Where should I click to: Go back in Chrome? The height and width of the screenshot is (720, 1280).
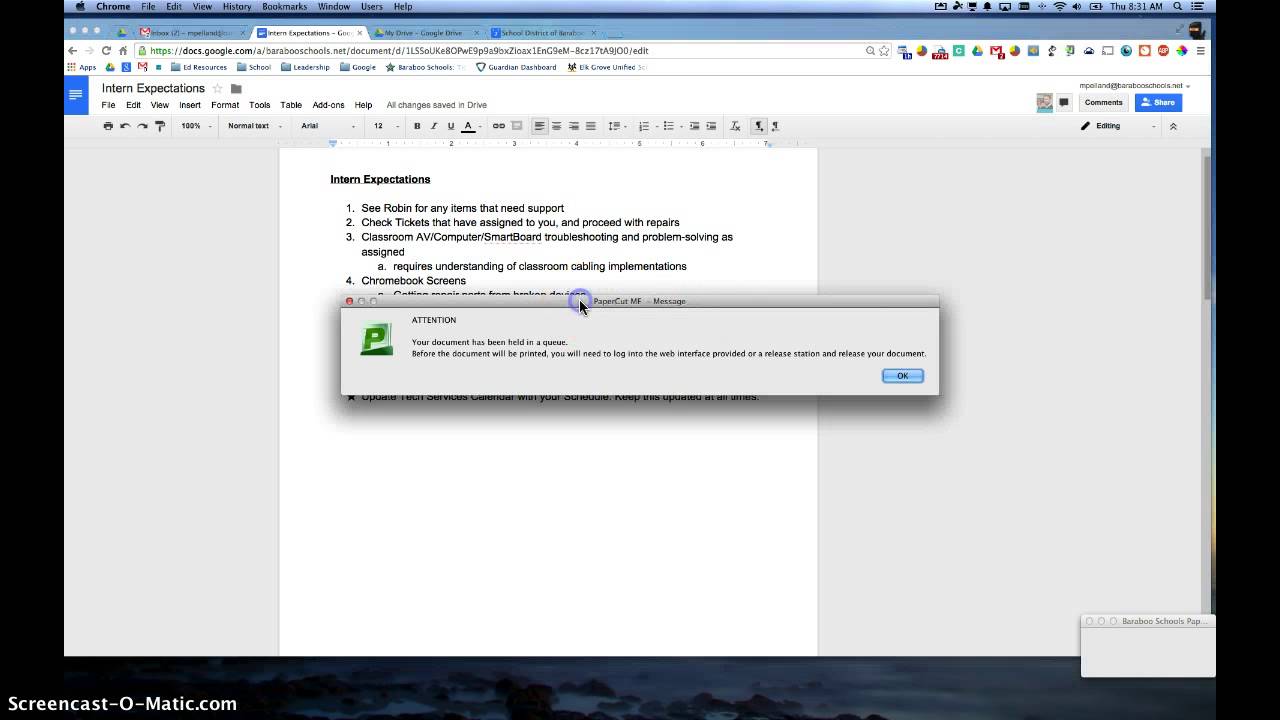click(72, 51)
